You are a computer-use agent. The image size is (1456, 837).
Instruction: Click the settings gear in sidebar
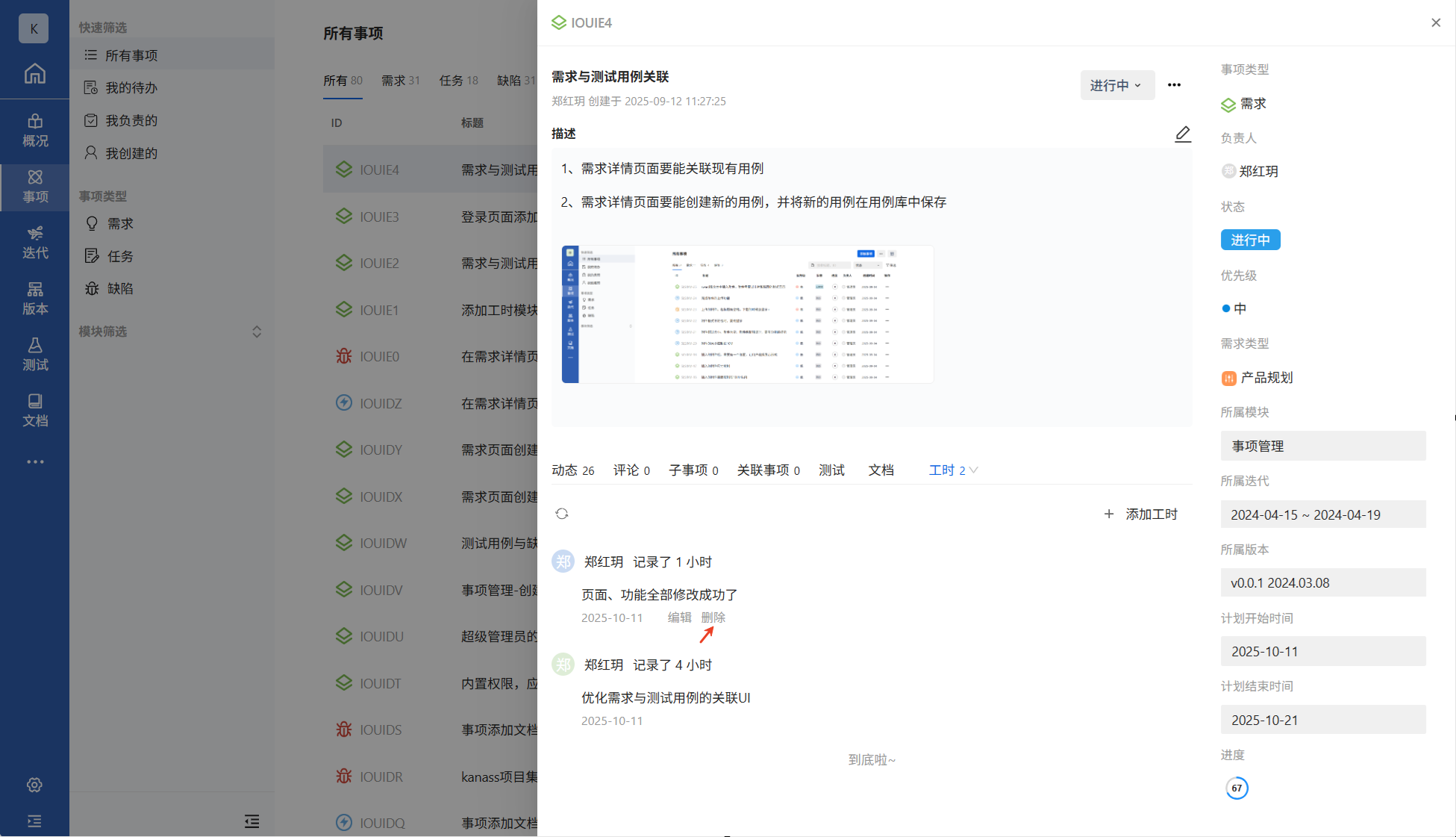point(34,785)
